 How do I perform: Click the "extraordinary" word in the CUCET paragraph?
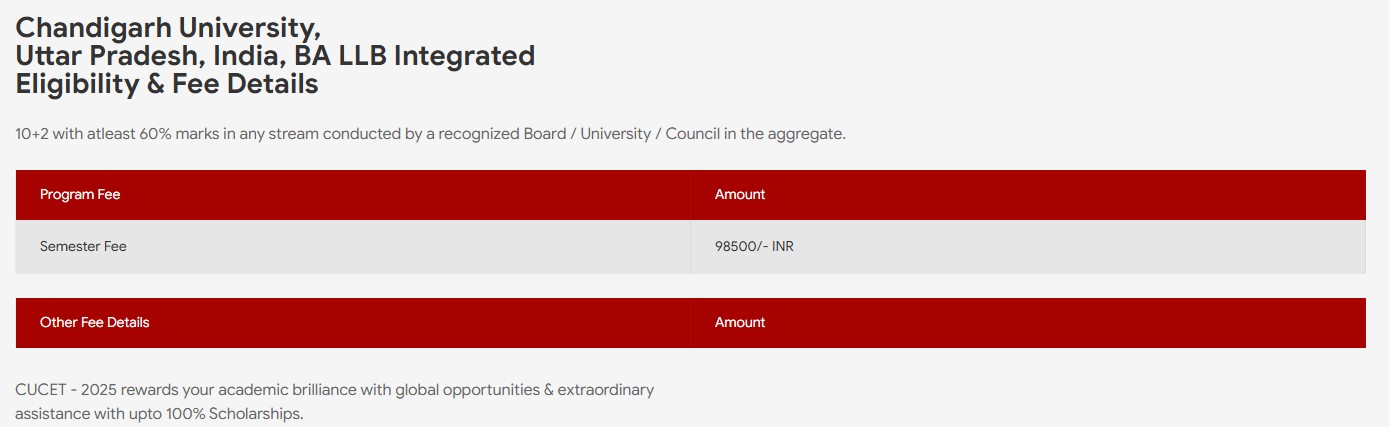(606, 390)
